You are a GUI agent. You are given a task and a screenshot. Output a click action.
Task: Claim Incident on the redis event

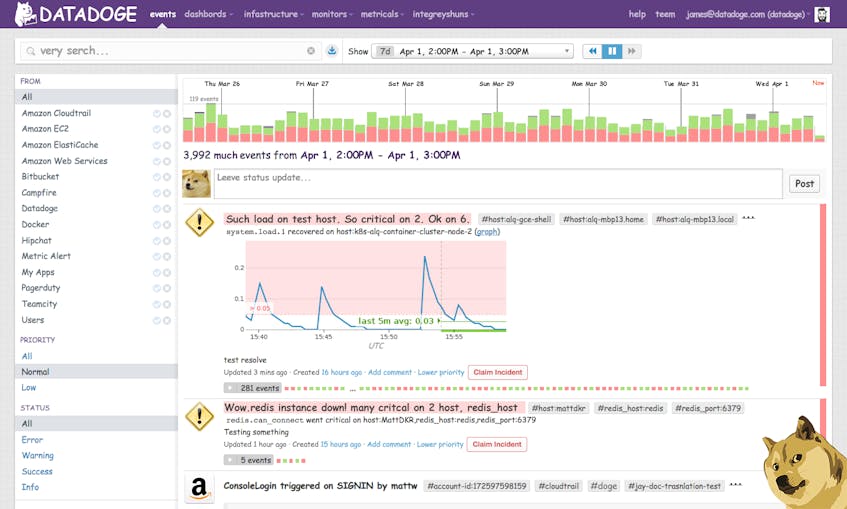496,444
